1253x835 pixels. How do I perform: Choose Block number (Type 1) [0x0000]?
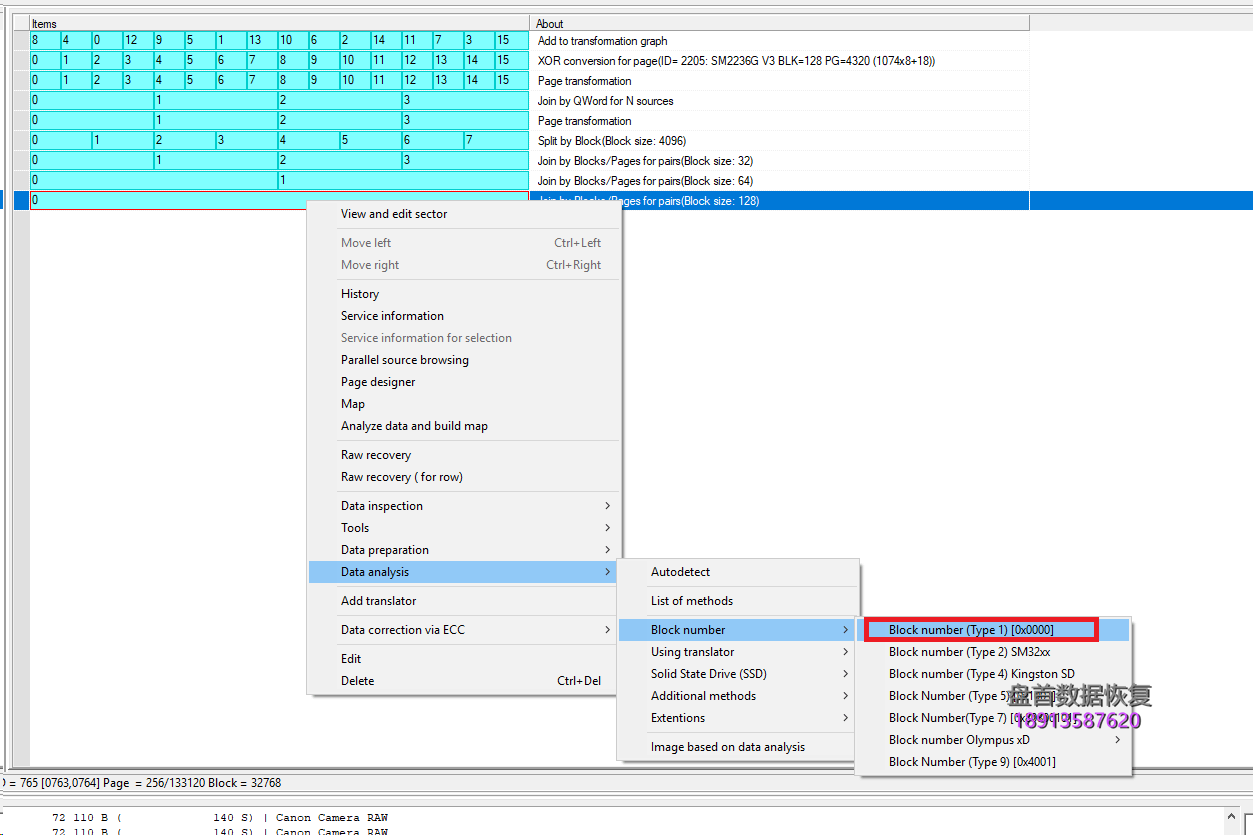993,630
